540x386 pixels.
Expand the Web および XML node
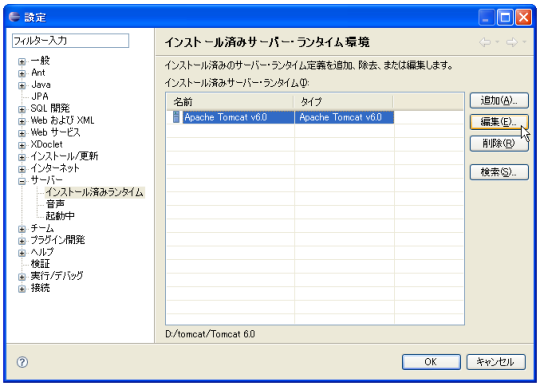click(22, 122)
